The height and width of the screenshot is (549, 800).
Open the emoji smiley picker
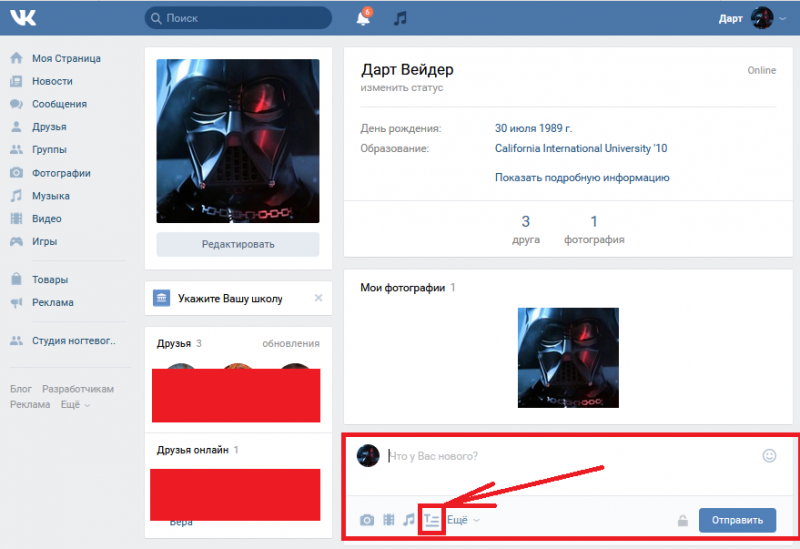click(769, 456)
